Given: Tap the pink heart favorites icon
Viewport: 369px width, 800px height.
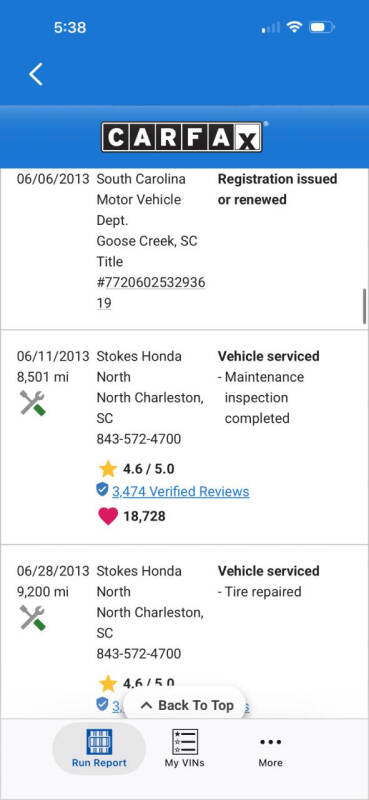Looking at the screenshot, I should click(108, 516).
